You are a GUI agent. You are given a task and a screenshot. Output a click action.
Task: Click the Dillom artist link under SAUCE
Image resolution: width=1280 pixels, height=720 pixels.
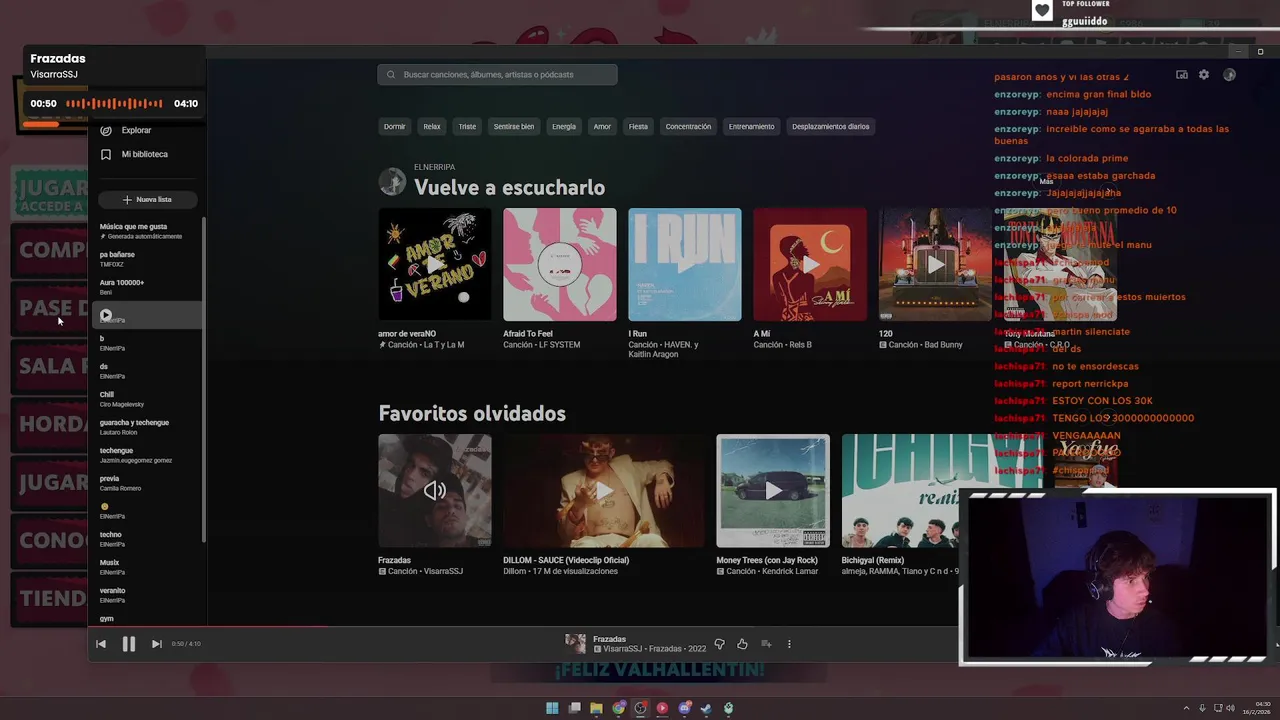(517, 571)
